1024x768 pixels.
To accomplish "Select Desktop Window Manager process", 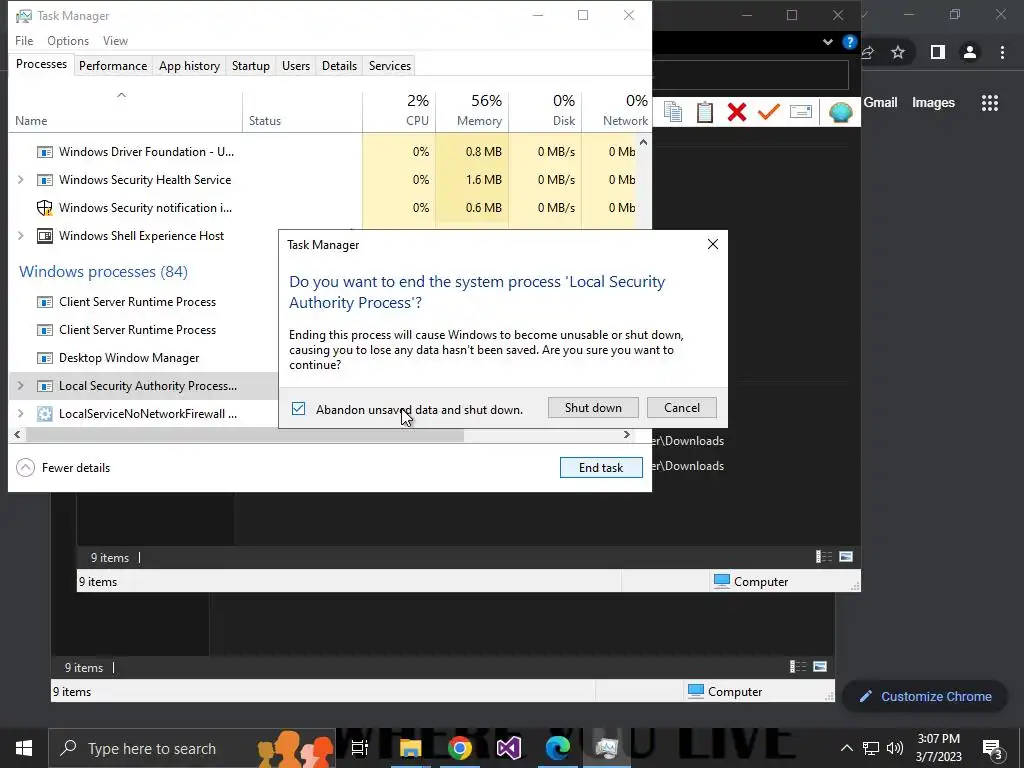I will tap(129, 358).
